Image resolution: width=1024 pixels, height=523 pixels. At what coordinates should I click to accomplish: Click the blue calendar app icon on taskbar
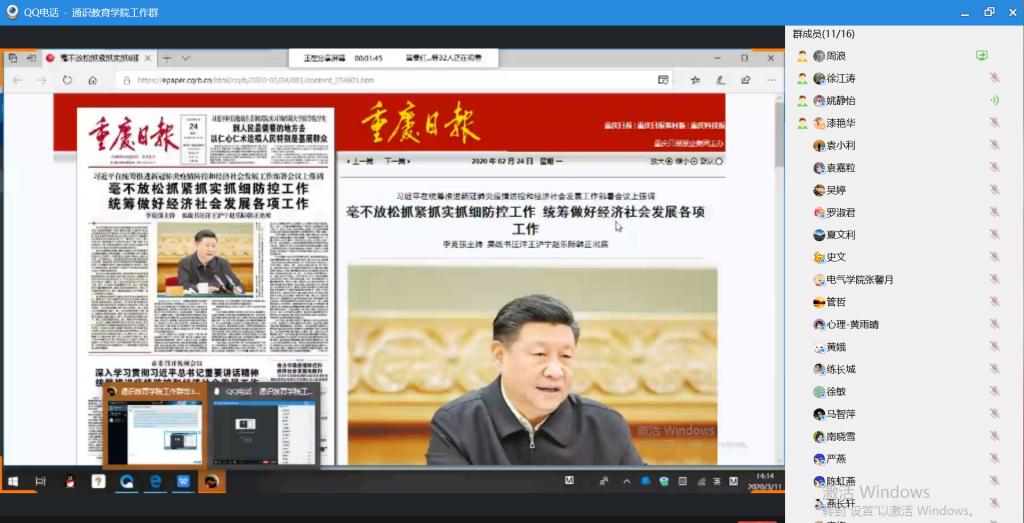[184, 482]
